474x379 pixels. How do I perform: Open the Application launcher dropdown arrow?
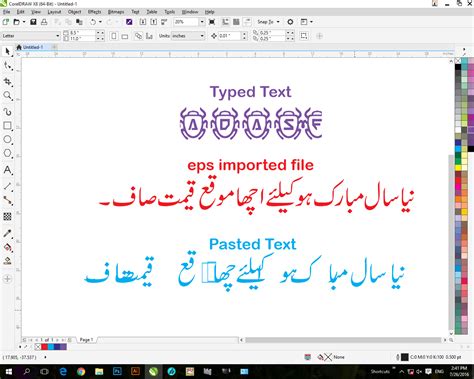pyautogui.click(x=311, y=22)
